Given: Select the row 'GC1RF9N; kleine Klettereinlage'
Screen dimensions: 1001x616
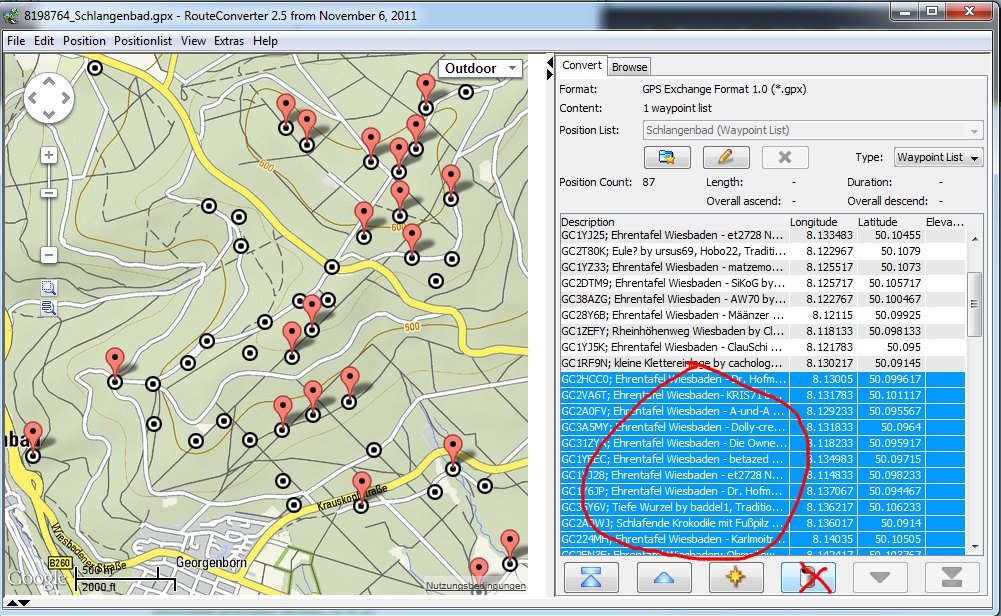Looking at the screenshot, I should [763, 363].
